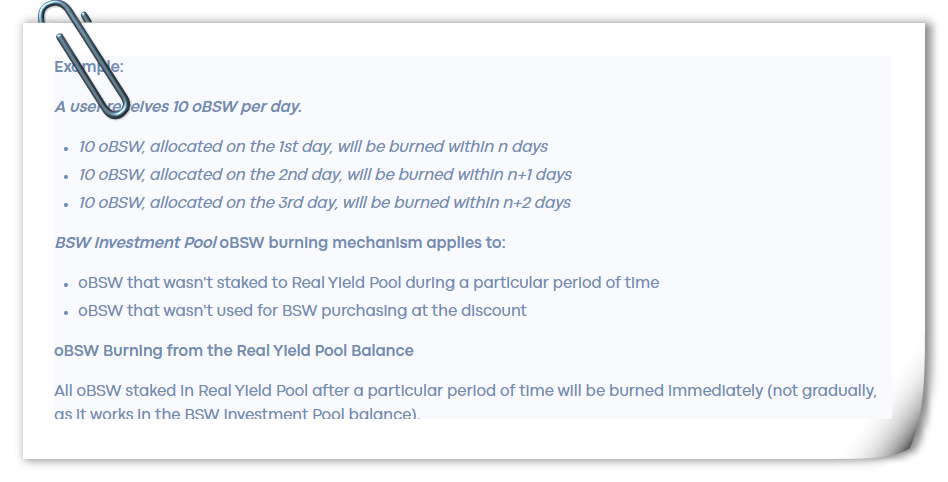Viewport: 948px width, 482px height.
Task: Click 'oBSW burning mechanism applies to:' heading
Action: 362,243
